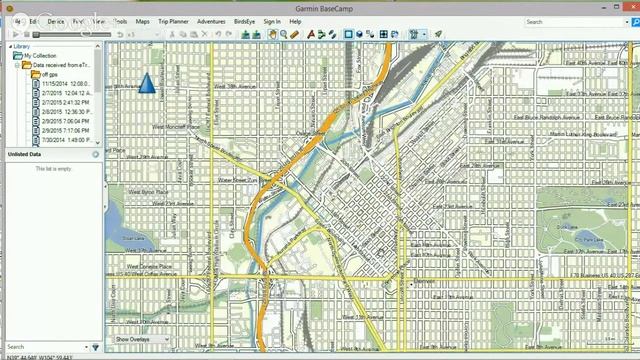Click the Denver city label on map
Image resolution: width=640 pixels, height=360 pixels.
pyautogui.click(x=424, y=281)
